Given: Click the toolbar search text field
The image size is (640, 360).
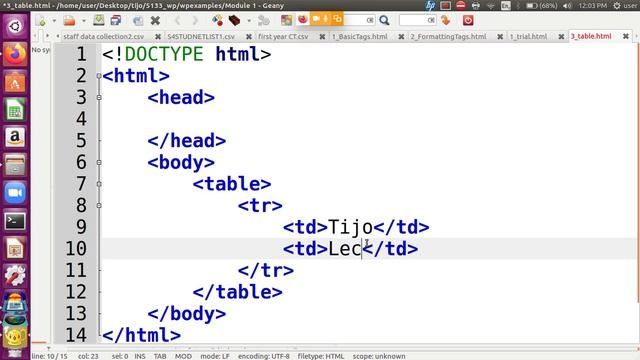Looking at the screenshot, I should tap(359, 20).
